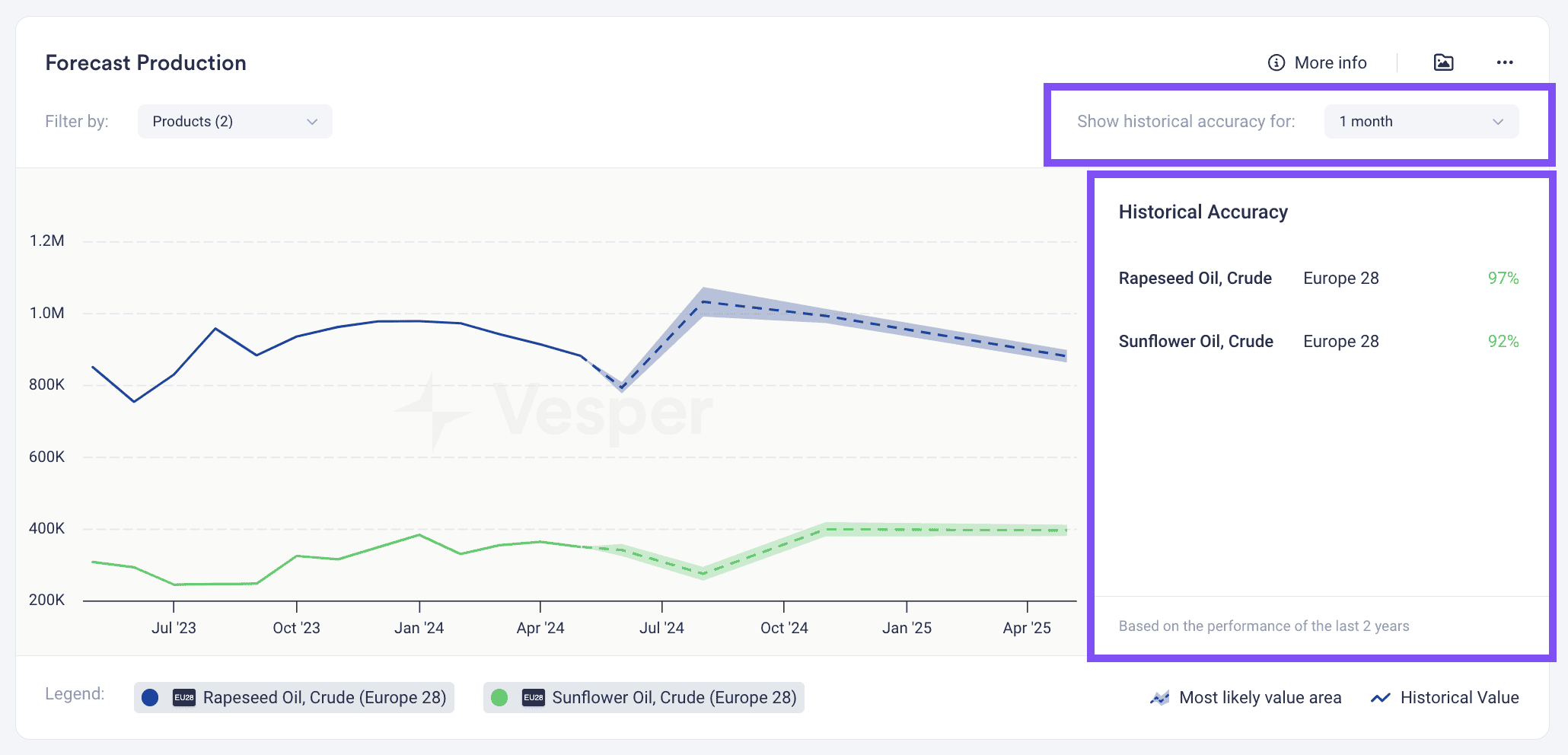Image resolution: width=1568 pixels, height=755 pixels.
Task: Click the Vesper star watermark logo
Action: 432,412
